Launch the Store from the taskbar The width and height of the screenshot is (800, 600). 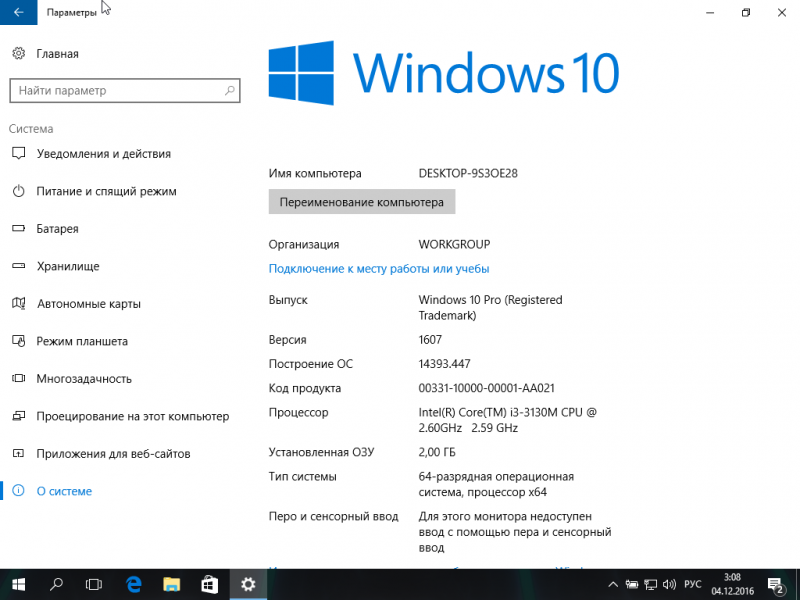pyautogui.click(x=209, y=584)
